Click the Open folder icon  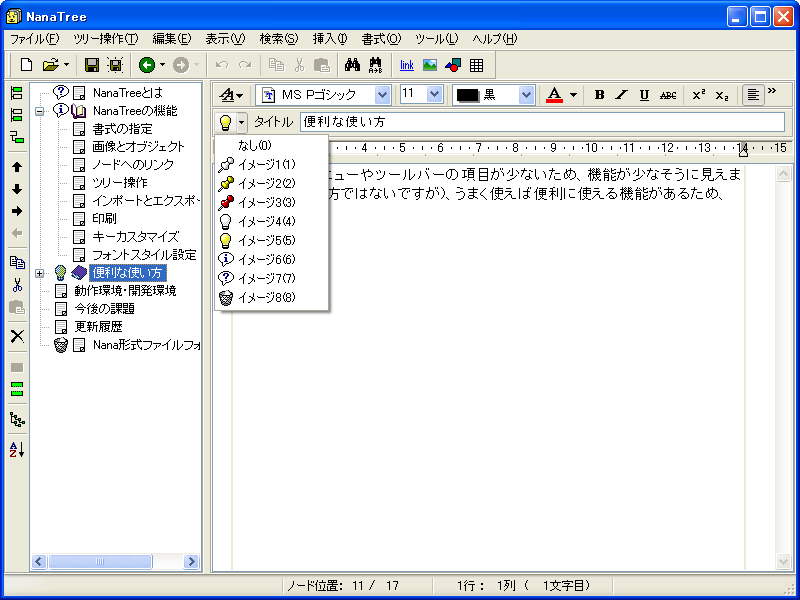tap(51, 65)
